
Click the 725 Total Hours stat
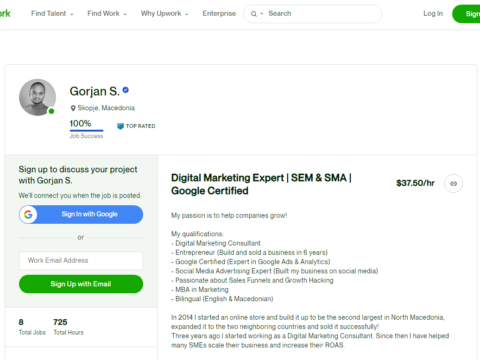[69, 327]
